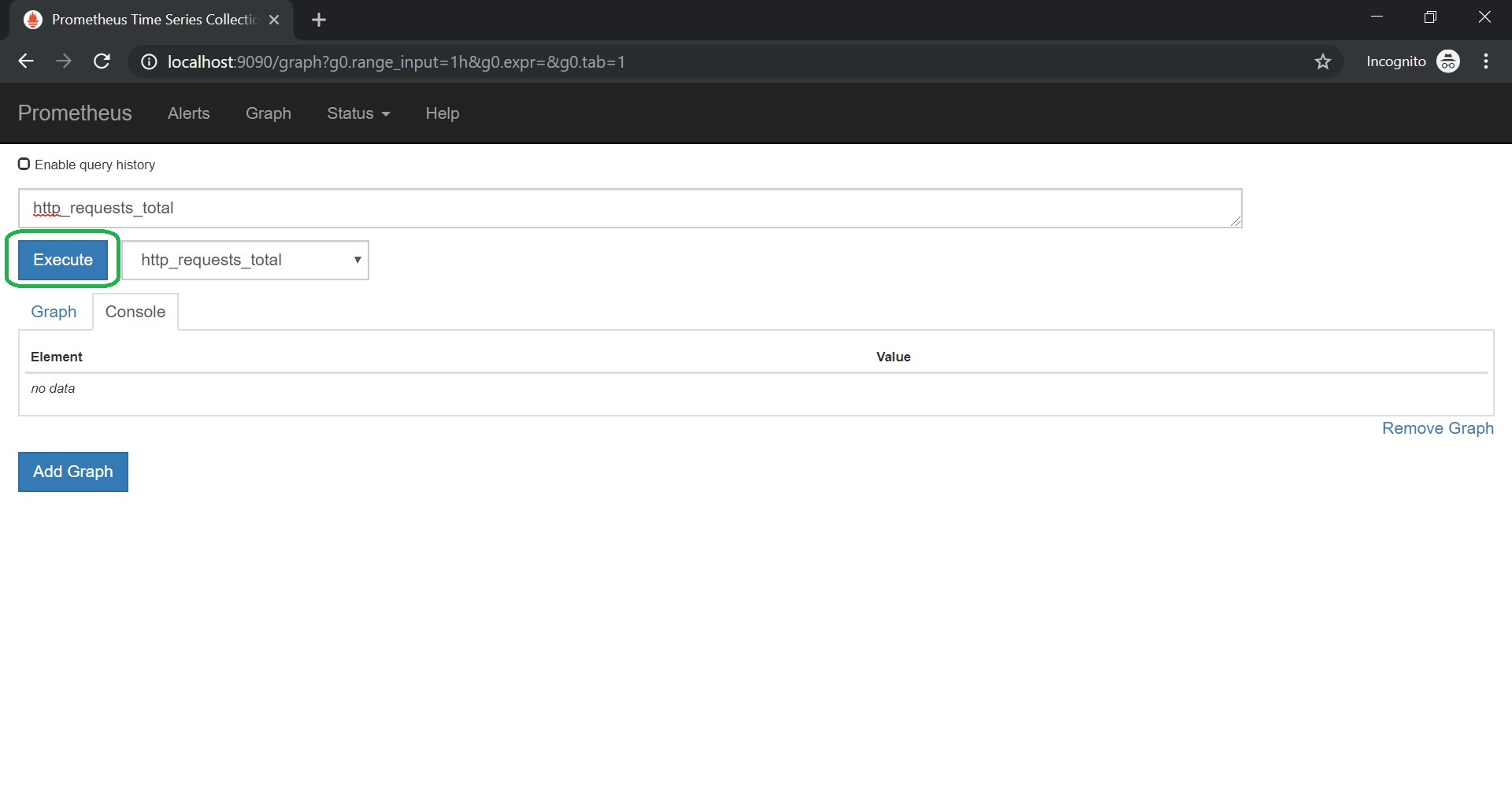Open the Incognito profile icon
This screenshot has width=1512, height=803.
click(x=1447, y=61)
